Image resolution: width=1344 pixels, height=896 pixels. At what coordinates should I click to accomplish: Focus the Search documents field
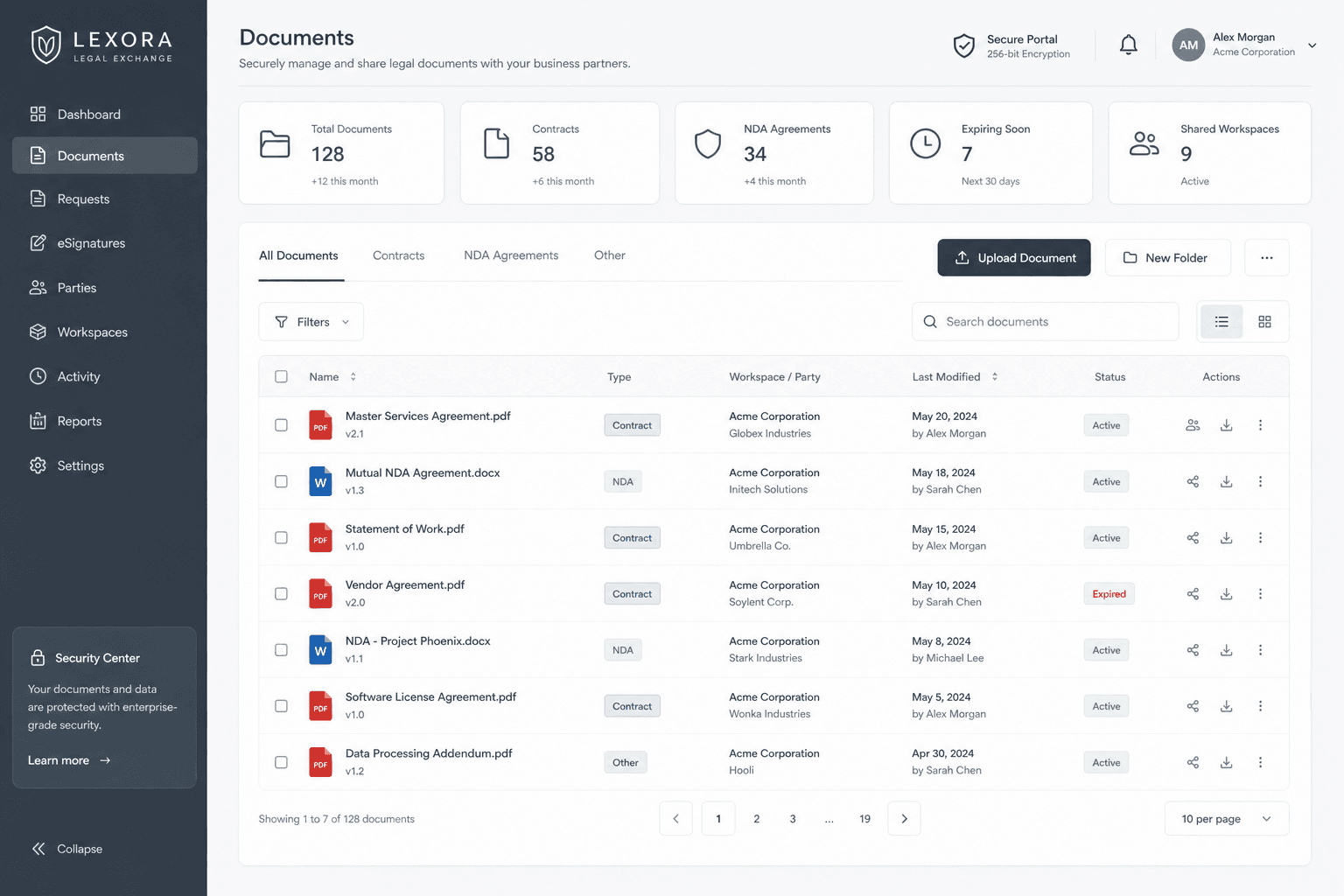[x=1045, y=322]
